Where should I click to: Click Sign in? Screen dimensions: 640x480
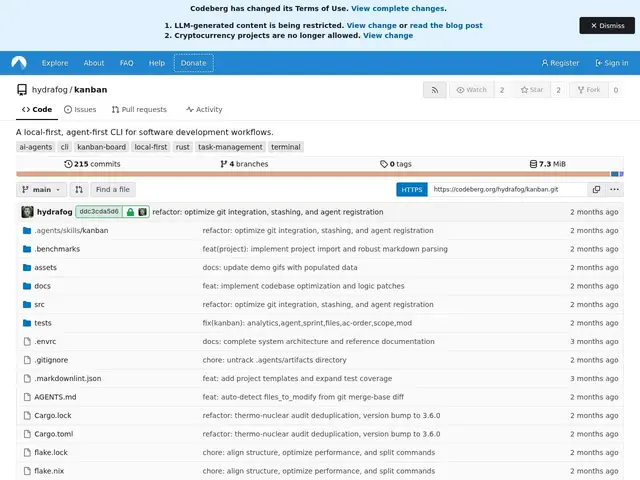(611, 63)
